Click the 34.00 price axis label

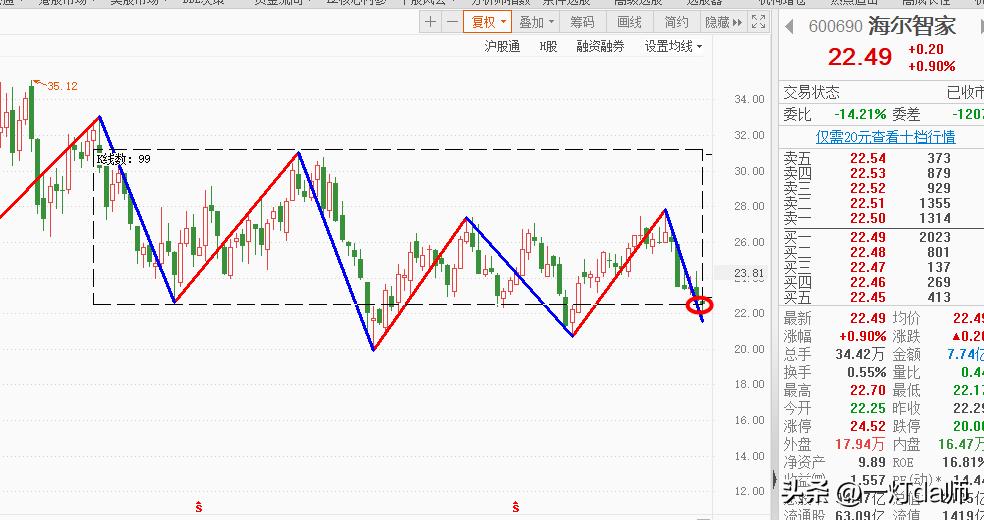tap(749, 99)
